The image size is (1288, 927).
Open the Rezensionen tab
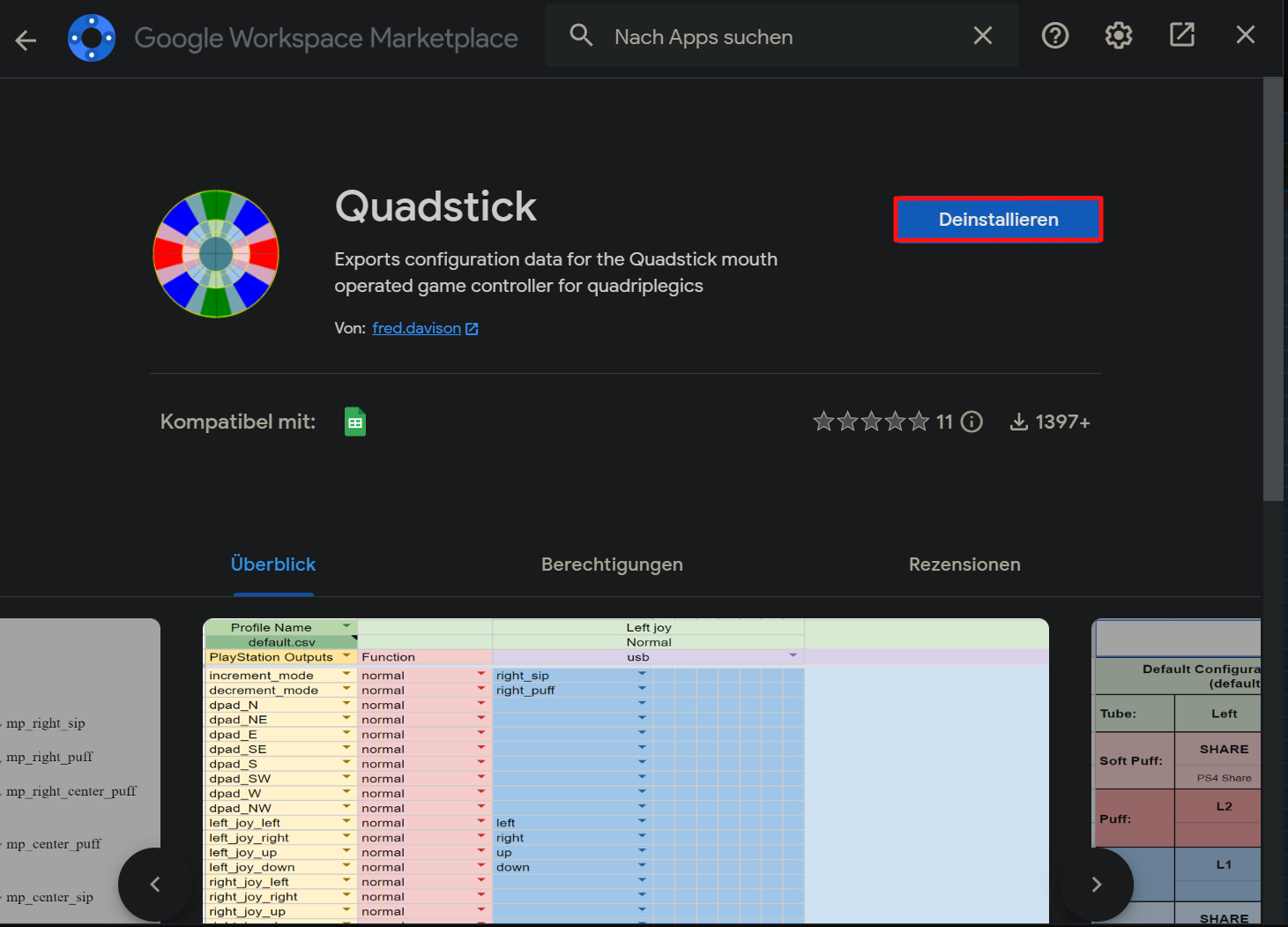[x=964, y=564]
